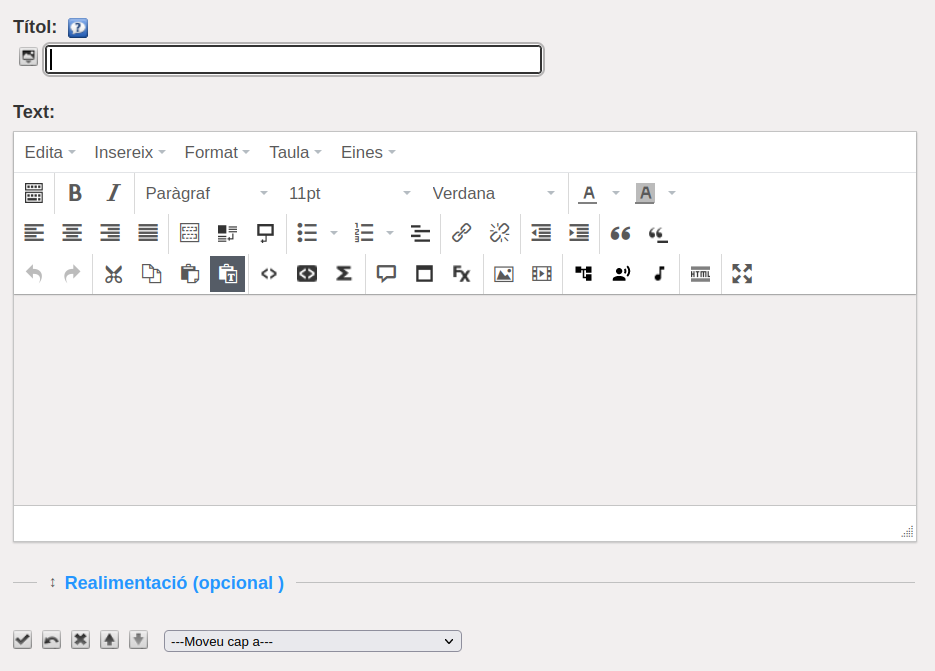Toggle italic formatting
Screen dimensions: 935x671
click(x=113, y=193)
